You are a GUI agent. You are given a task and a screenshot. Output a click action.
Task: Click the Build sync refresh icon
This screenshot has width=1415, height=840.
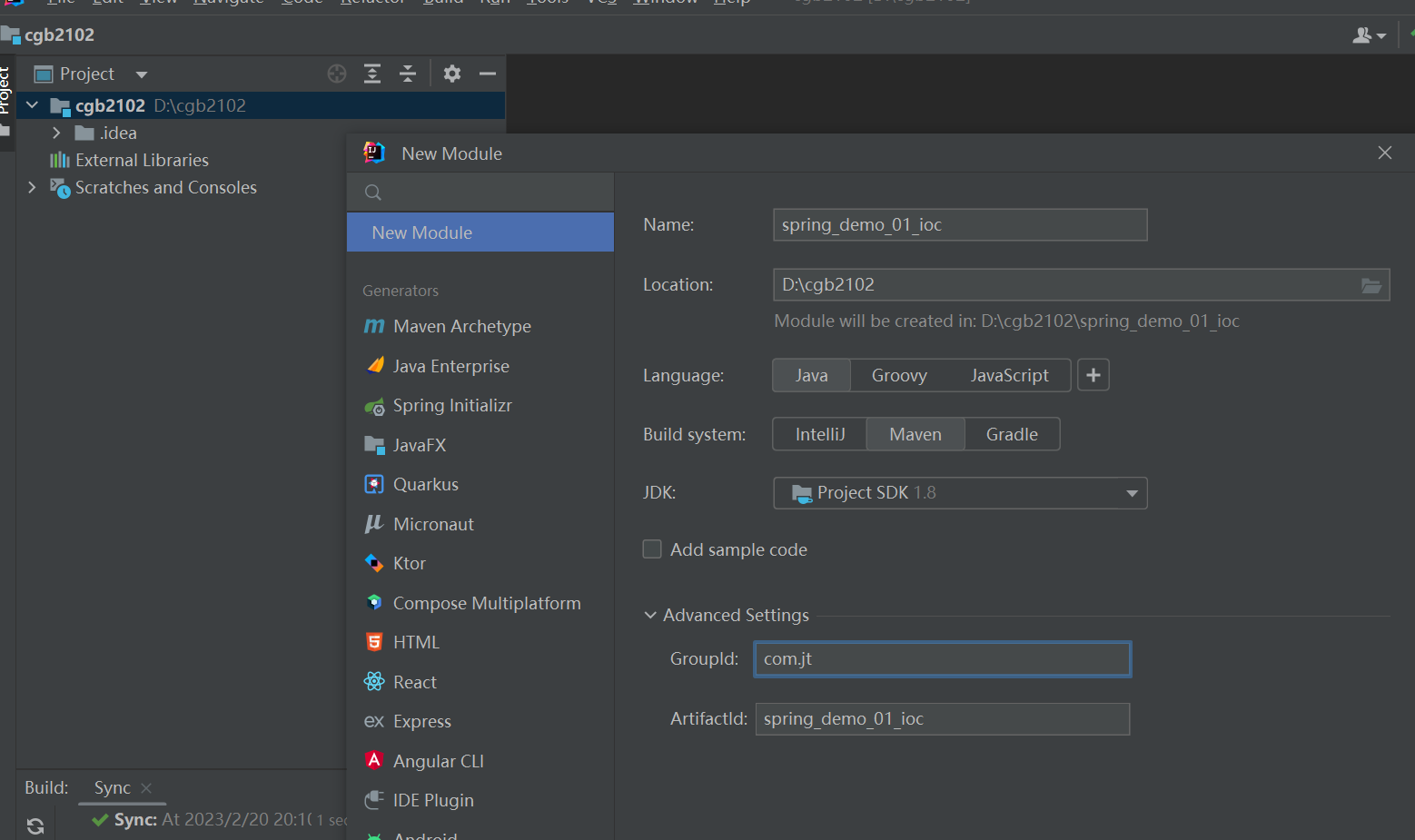tap(35, 825)
